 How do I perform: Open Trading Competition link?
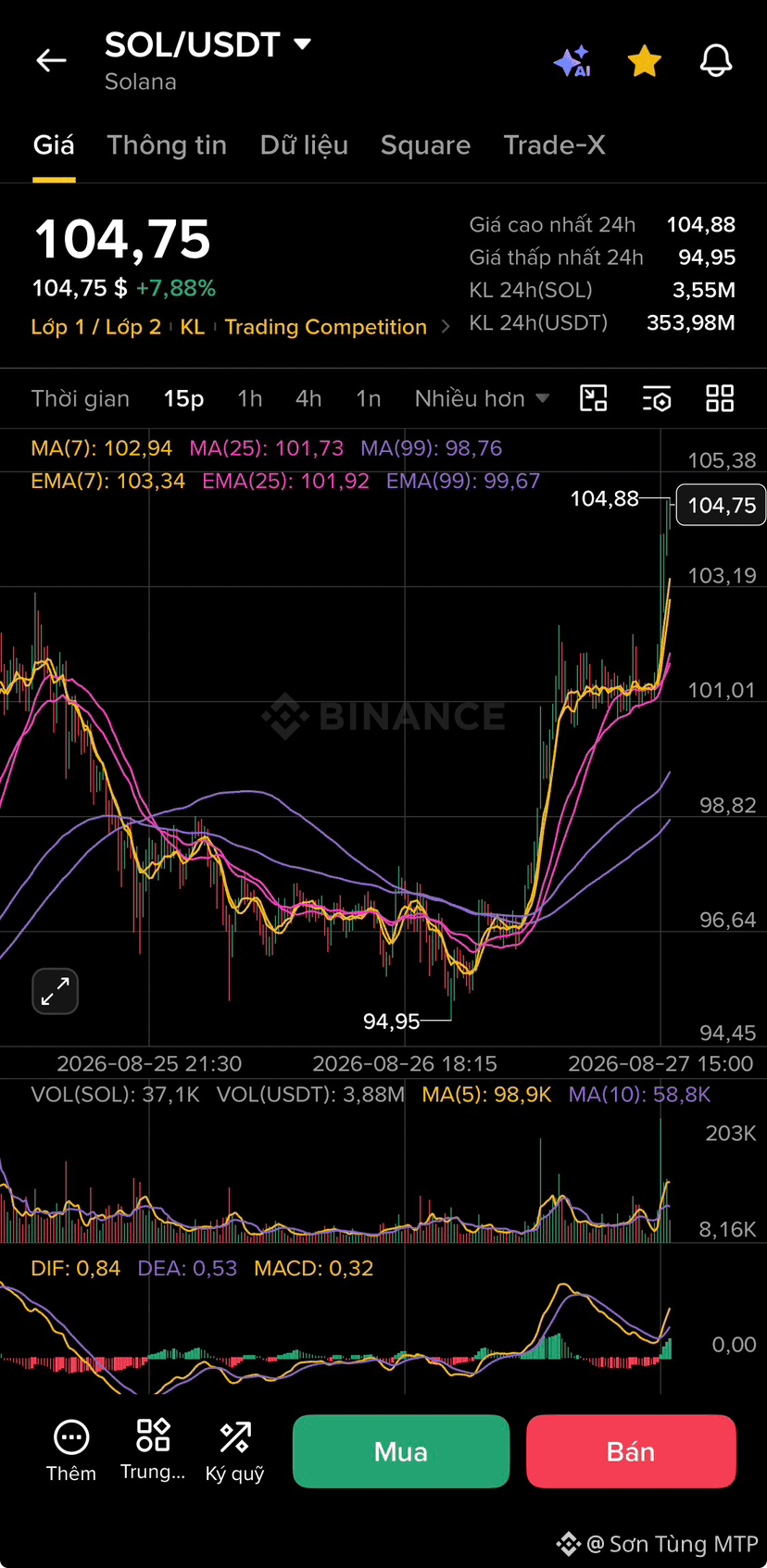[326, 327]
